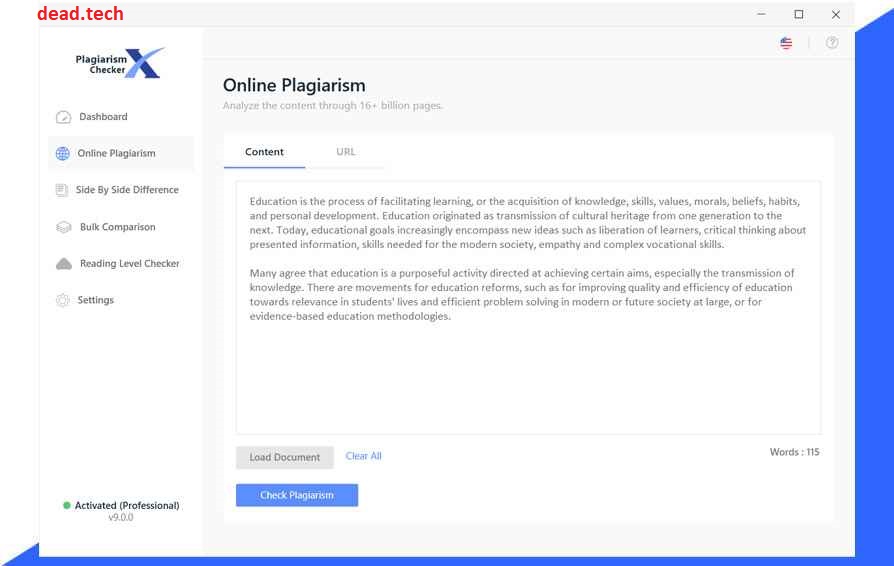894x566 pixels.
Task: Click the Clear All link
Action: click(363, 456)
